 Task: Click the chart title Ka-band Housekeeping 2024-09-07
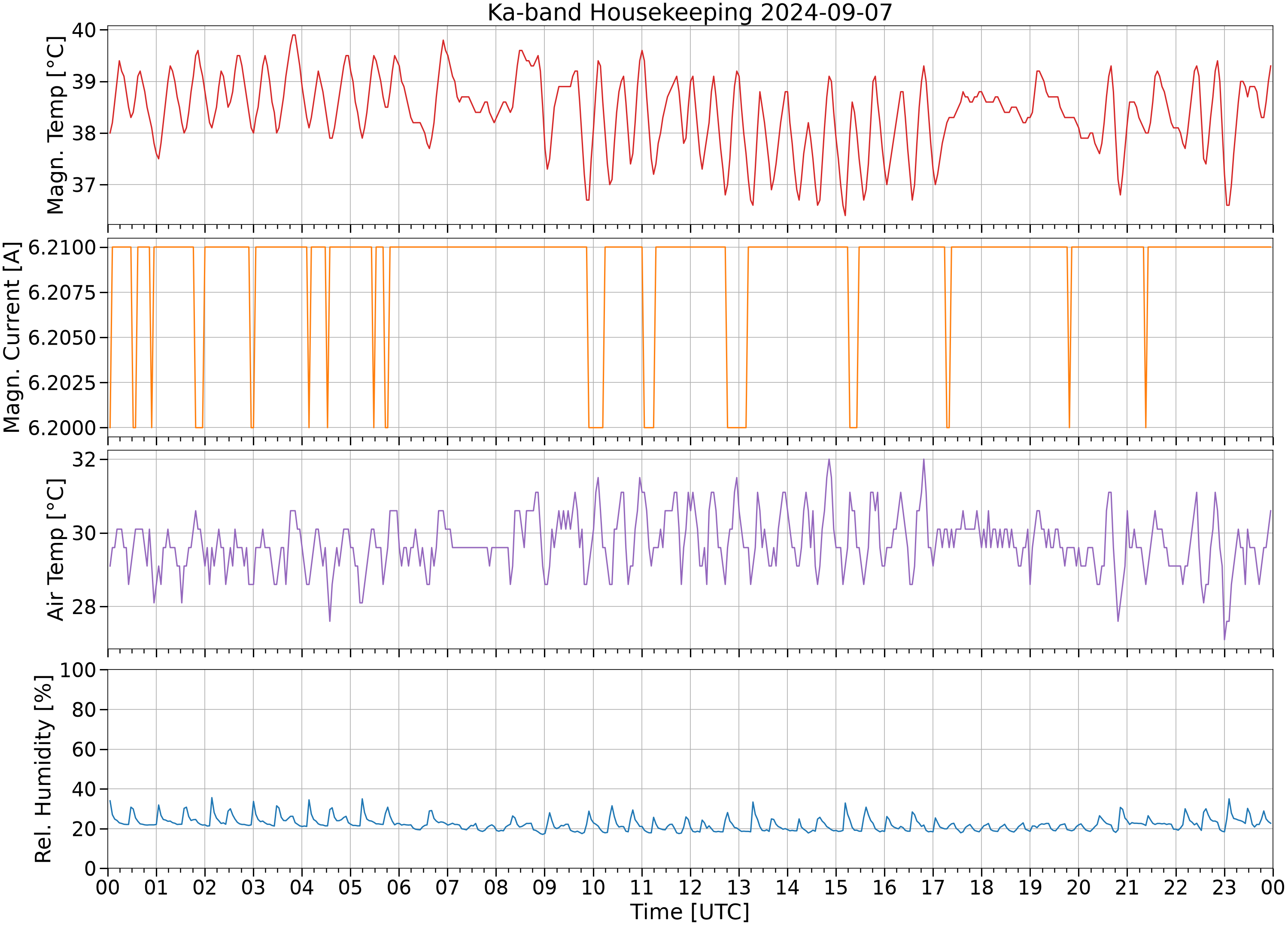click(x=690, y=12)
